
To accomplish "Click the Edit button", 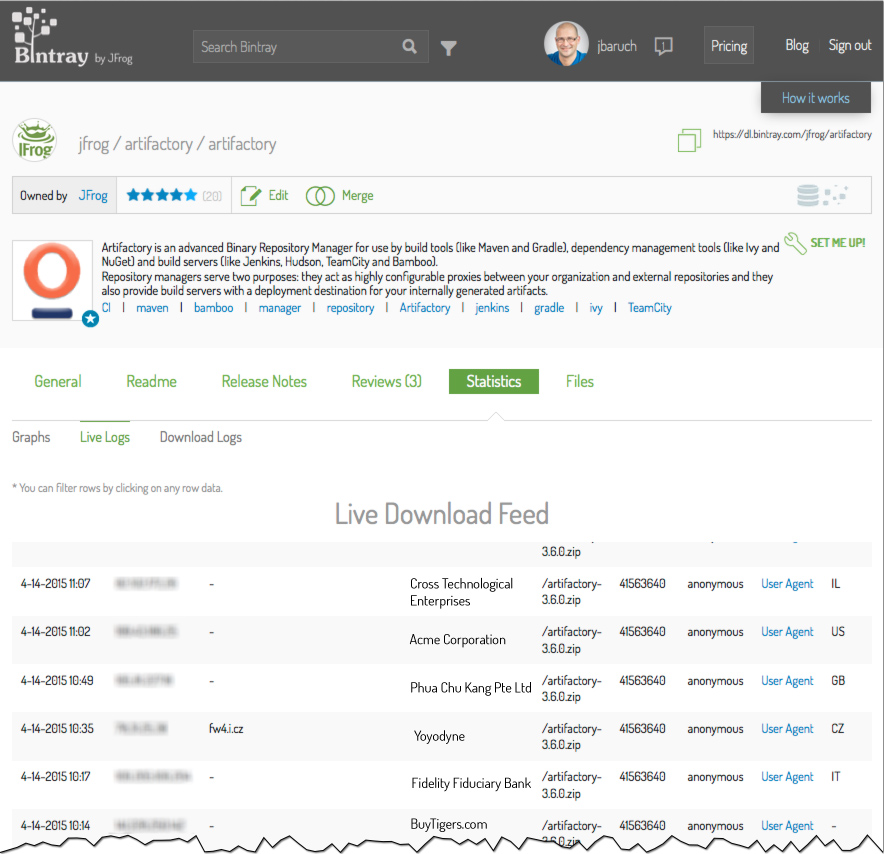I will point(264,195).
